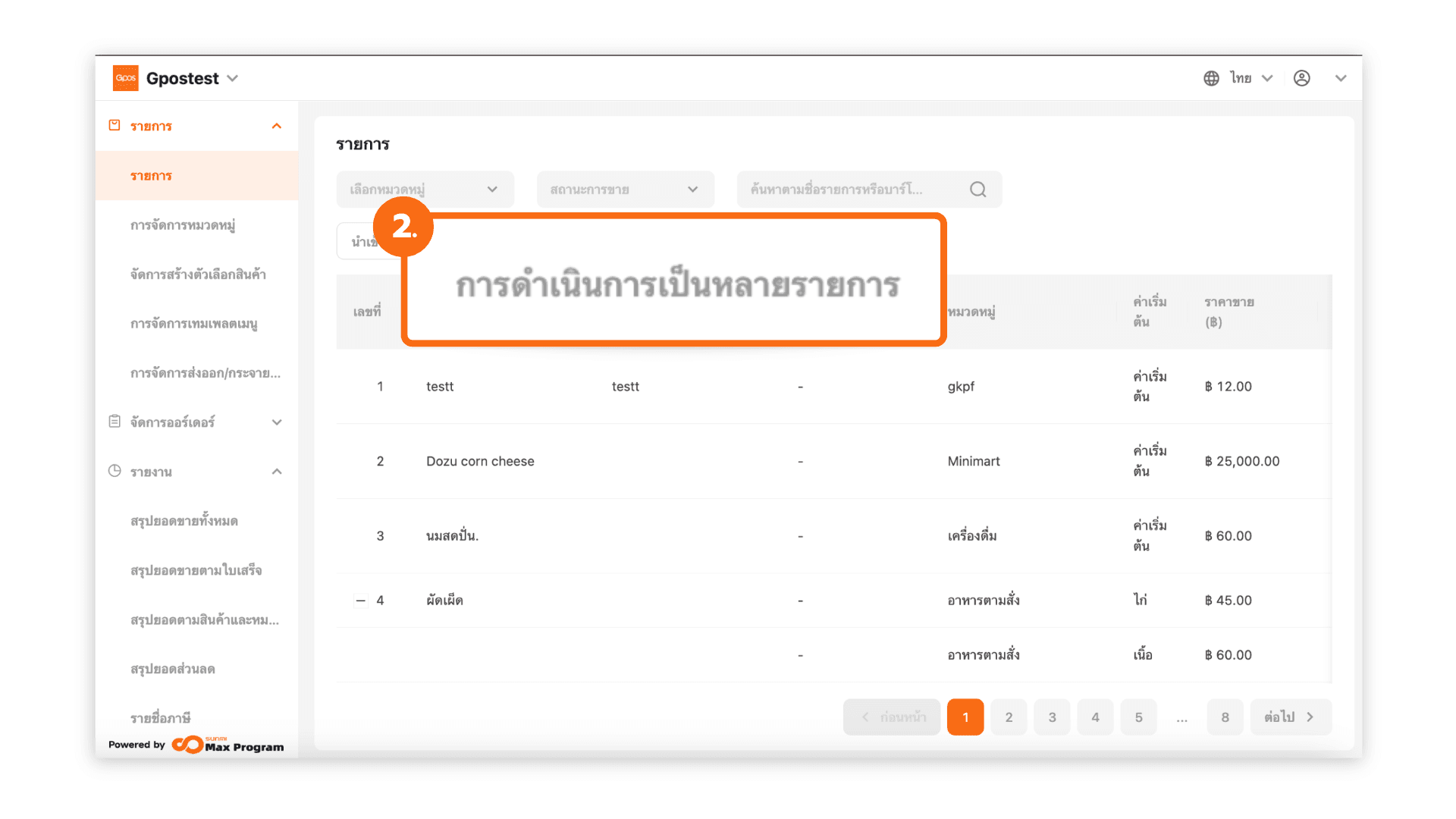Jump to page 8 in pagination
1456x819 pixels.
(x=1225, y=717)
